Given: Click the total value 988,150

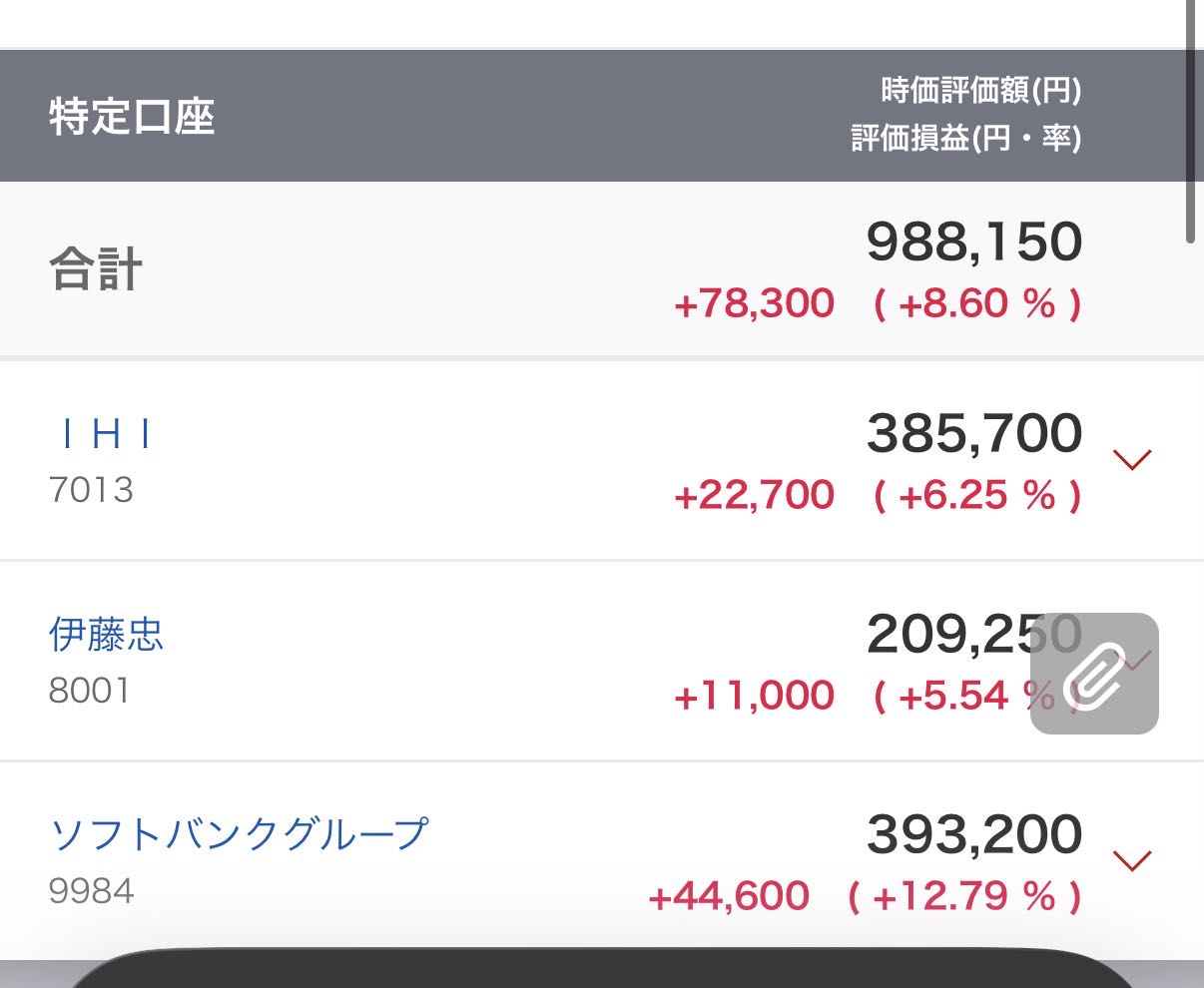Looking at the screenshot, I should point(973,243).
